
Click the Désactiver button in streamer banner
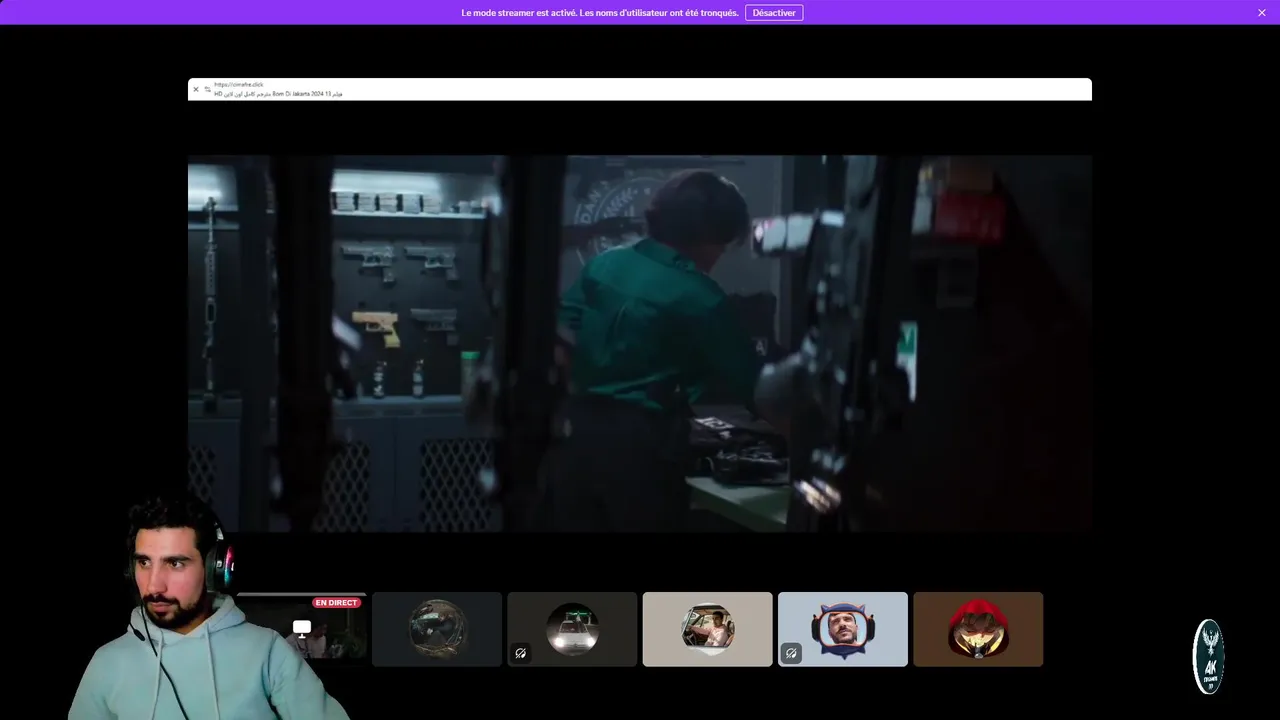coord(774,13)
